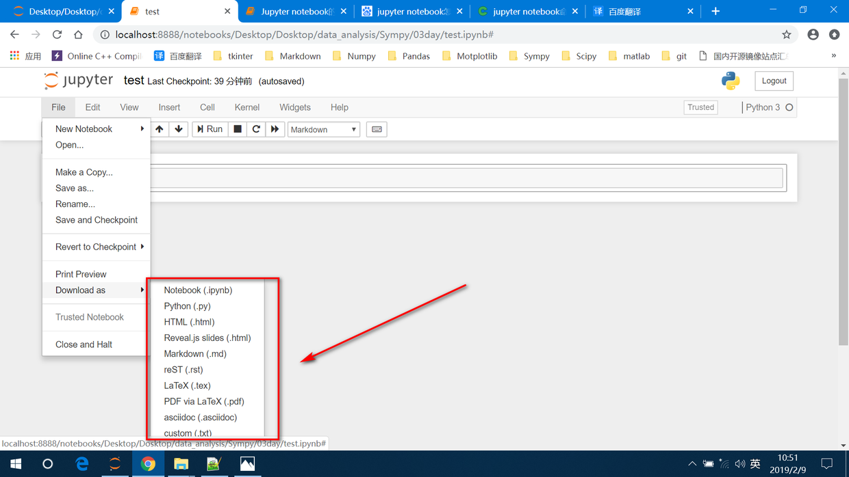
Task: Open the notification center icon
Action: click(827, 463)
